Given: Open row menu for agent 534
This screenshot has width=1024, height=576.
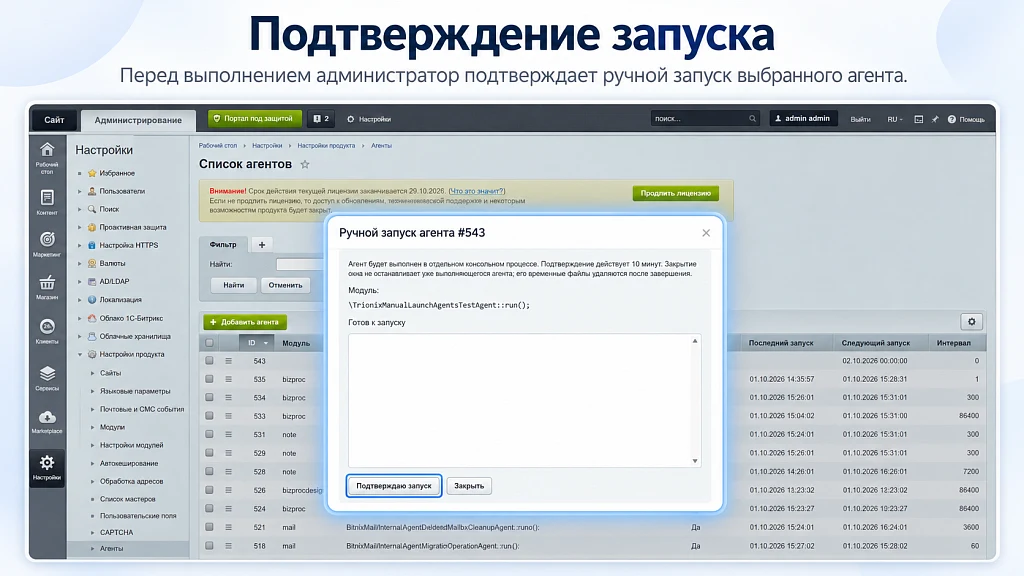Looking at the screenshot, I should click(x=229, y=397).
